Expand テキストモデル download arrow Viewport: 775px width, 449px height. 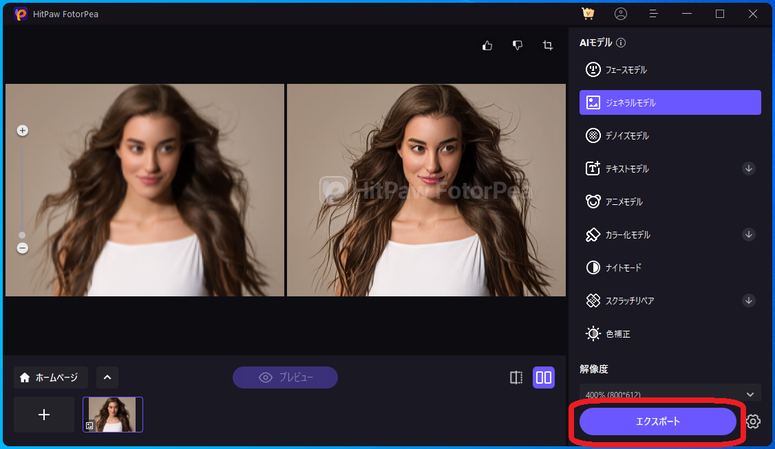748,168
